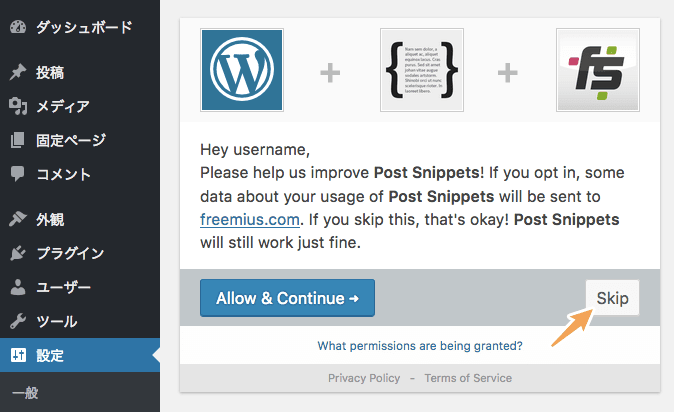Click the Media icon in sidebar
Viewport: 674px width, 412px height.
(18, 106)
